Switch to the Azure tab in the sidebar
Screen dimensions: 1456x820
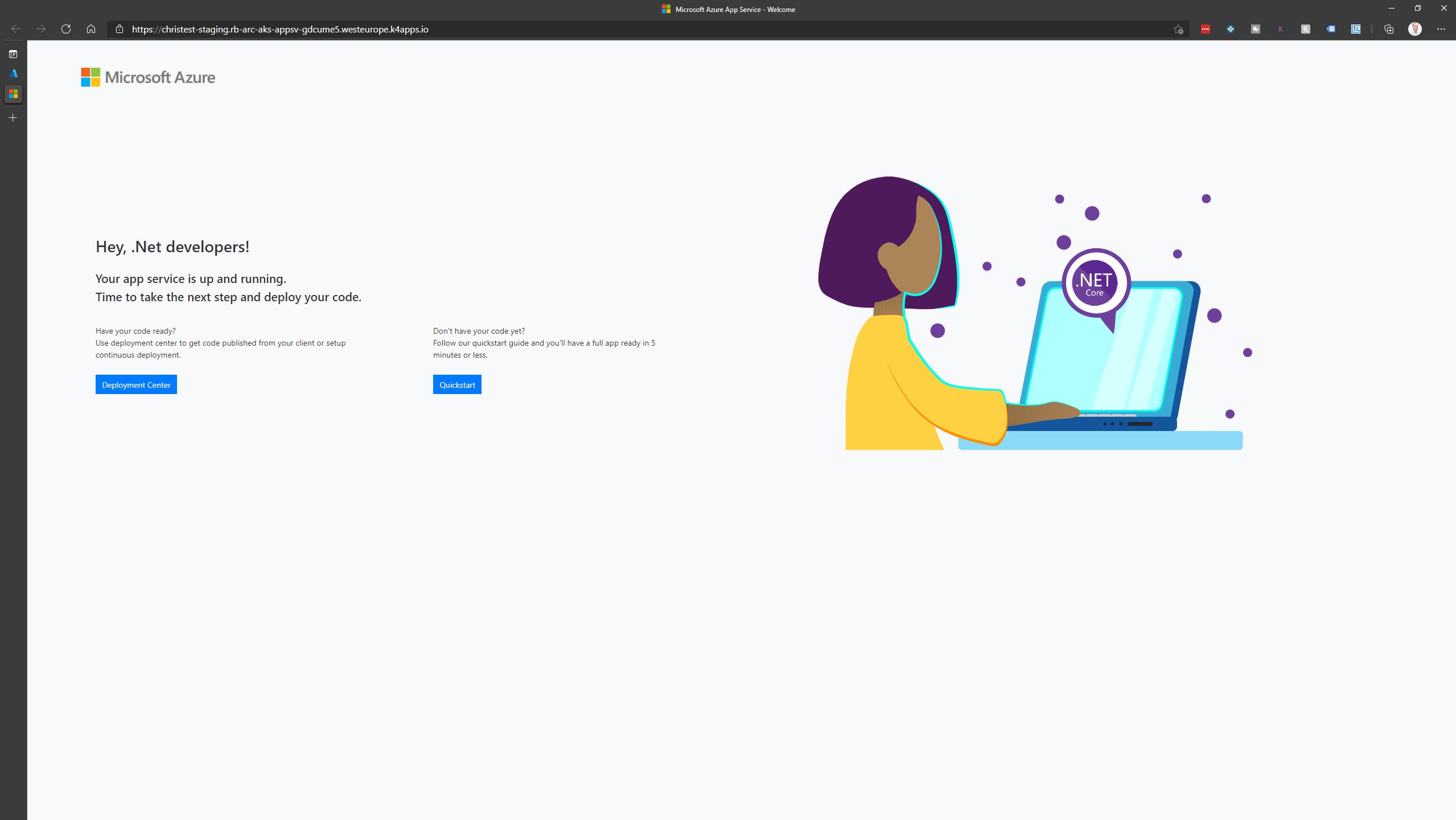[x=13, y=73]
